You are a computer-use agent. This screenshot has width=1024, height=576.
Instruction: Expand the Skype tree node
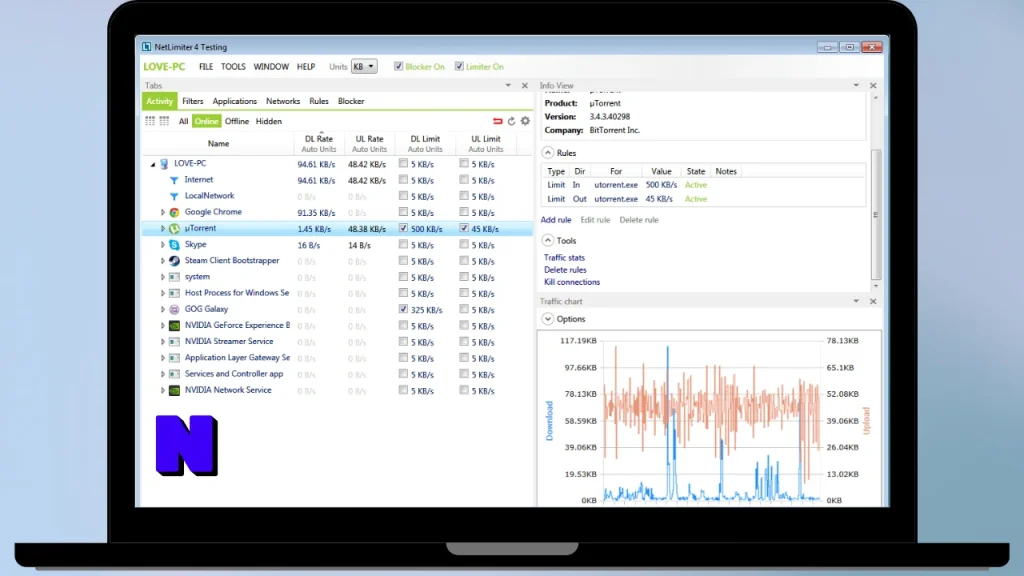tap(163, 245)
